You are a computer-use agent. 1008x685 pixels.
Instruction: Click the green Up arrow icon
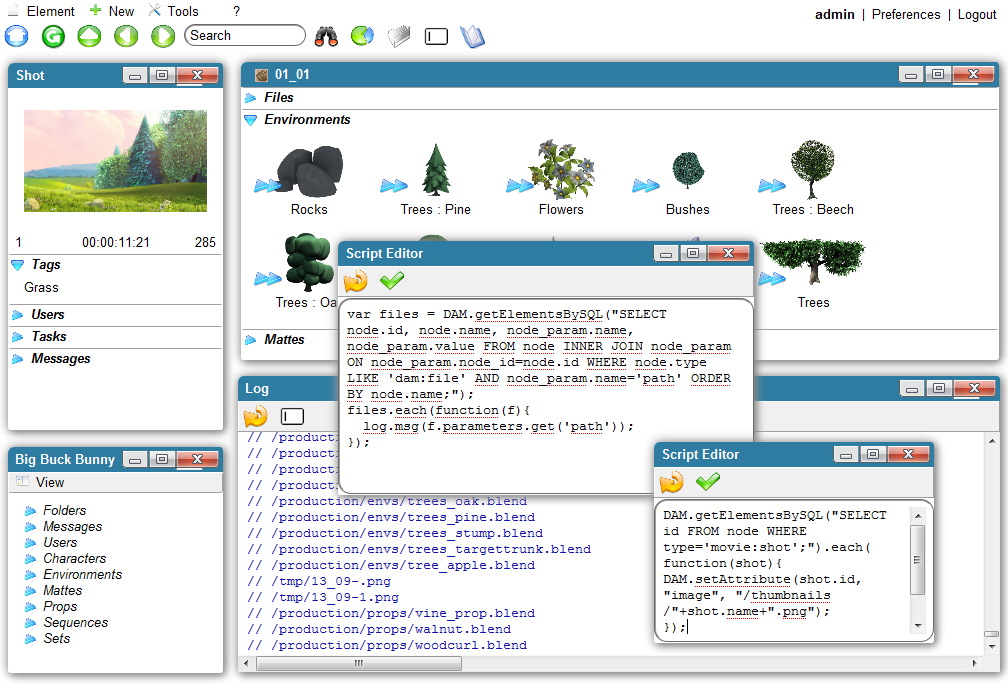[x=89, y=36]
